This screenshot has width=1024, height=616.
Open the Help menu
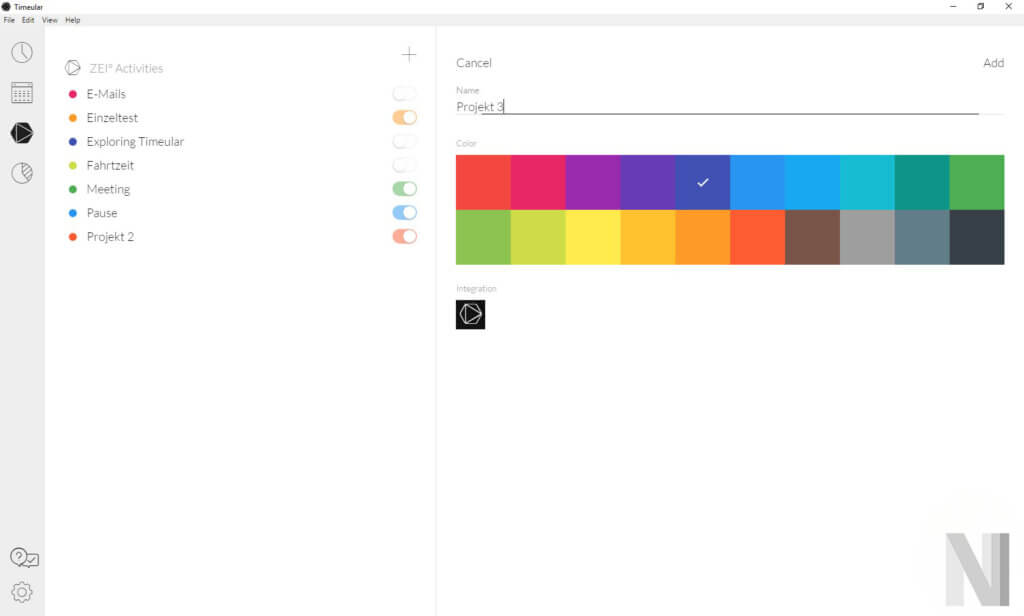click(72, 20)
